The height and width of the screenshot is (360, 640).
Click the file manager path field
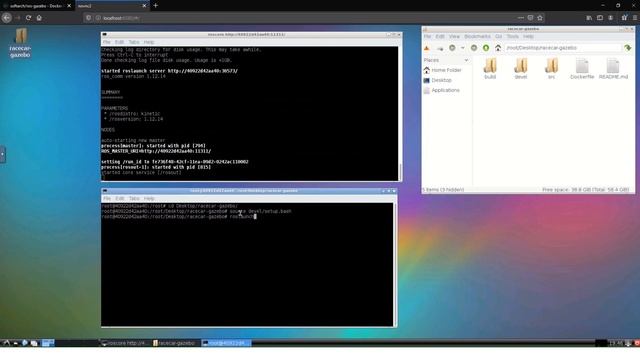coord(562,48)
